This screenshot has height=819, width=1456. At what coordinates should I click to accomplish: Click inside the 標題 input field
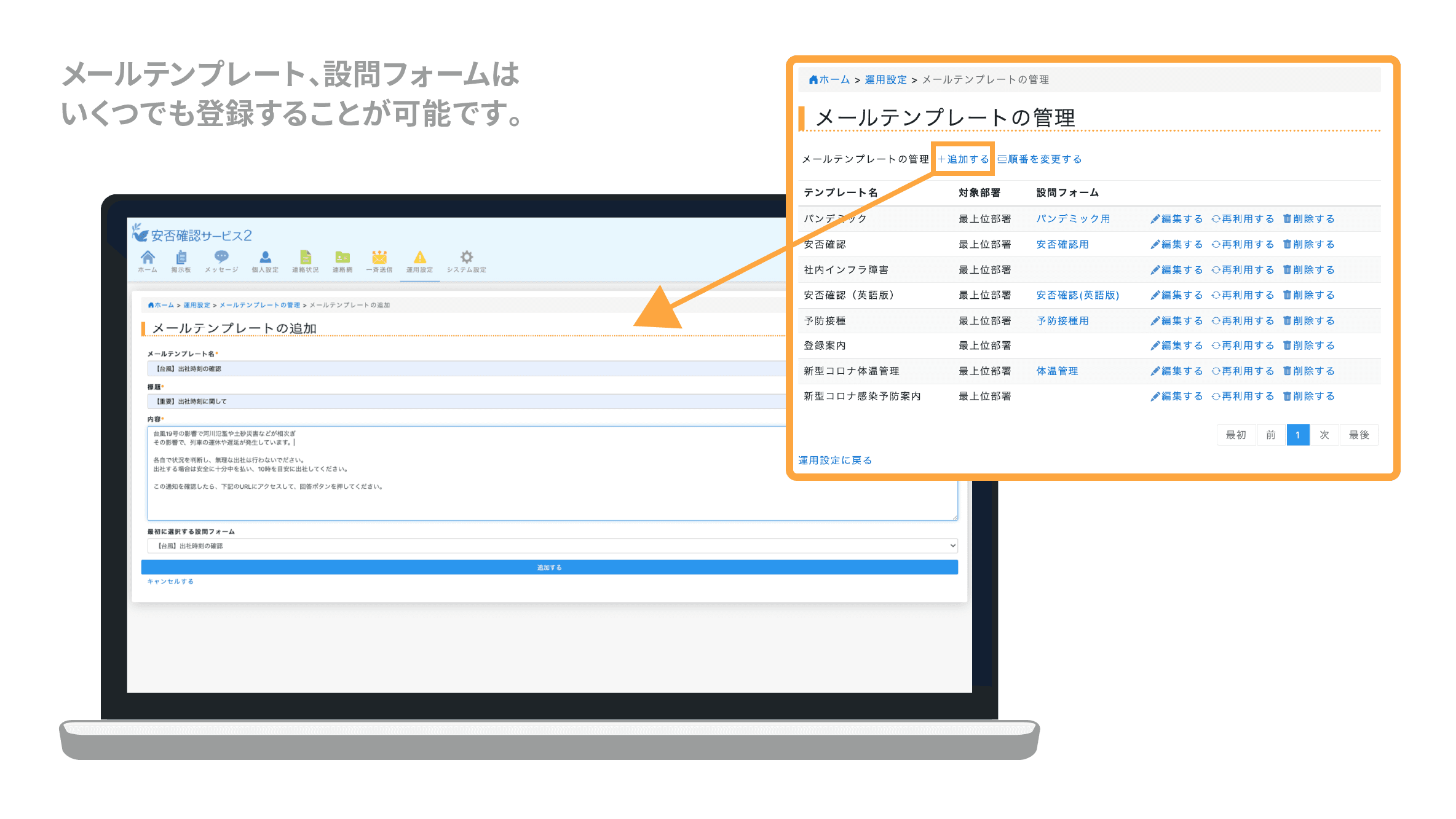pyautogui.click(x=307, y=400)
